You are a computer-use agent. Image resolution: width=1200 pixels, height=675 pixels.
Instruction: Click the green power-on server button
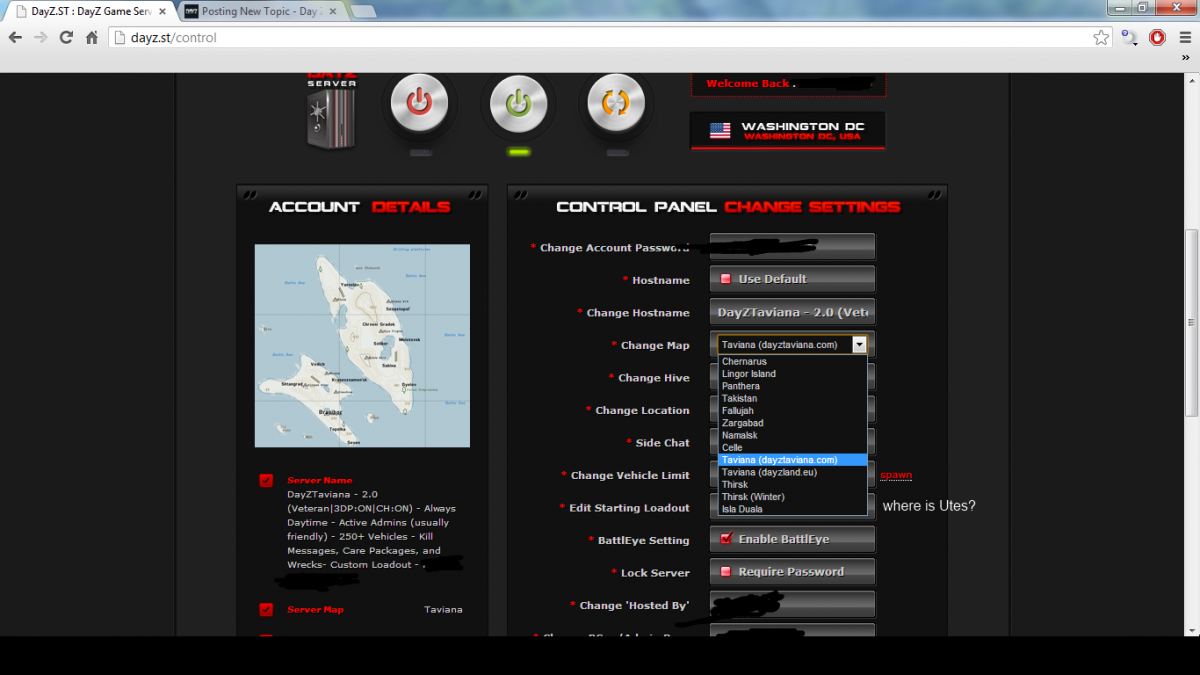coord(518,103)
